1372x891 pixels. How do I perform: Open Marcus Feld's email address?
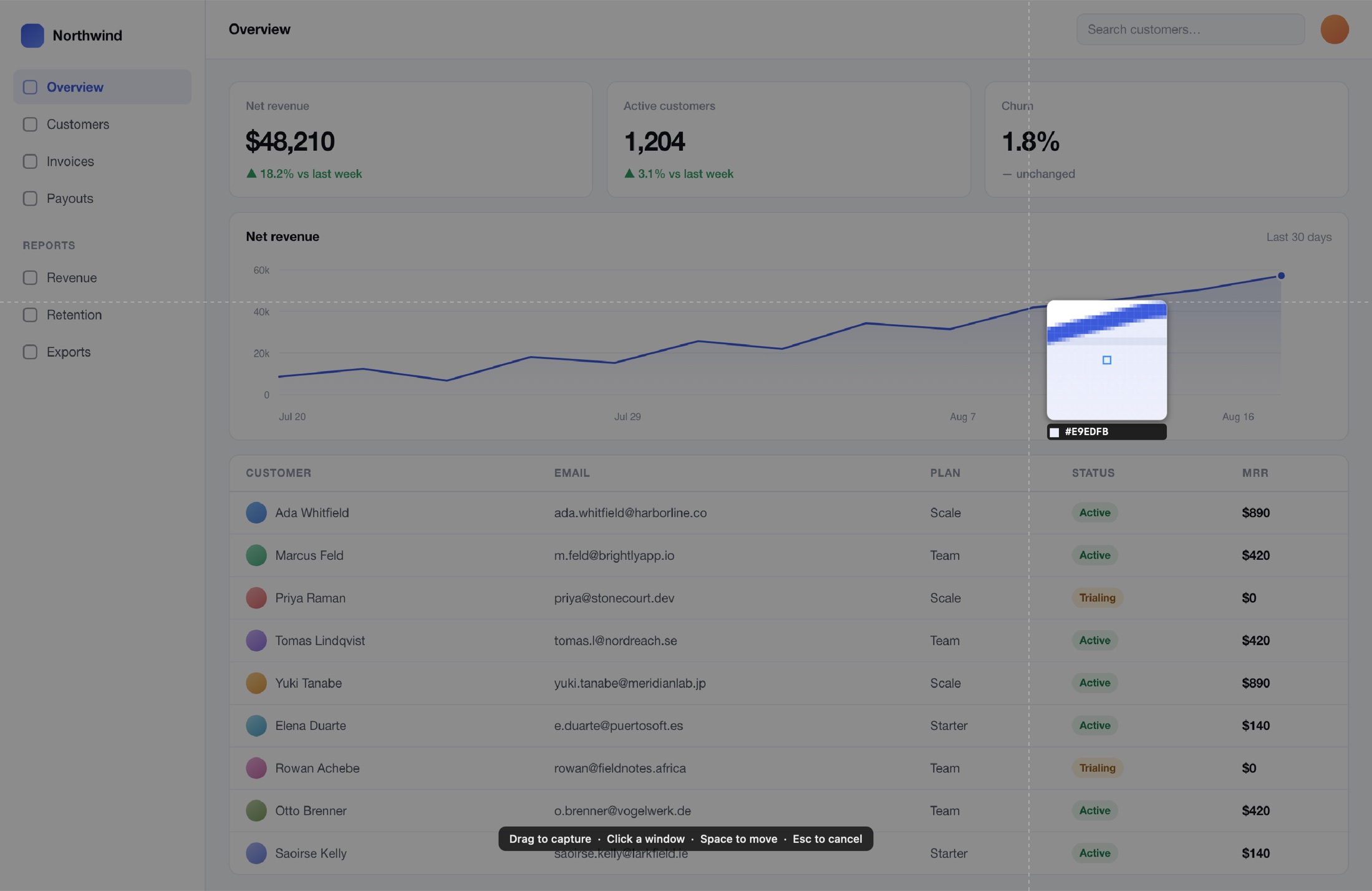614,556
